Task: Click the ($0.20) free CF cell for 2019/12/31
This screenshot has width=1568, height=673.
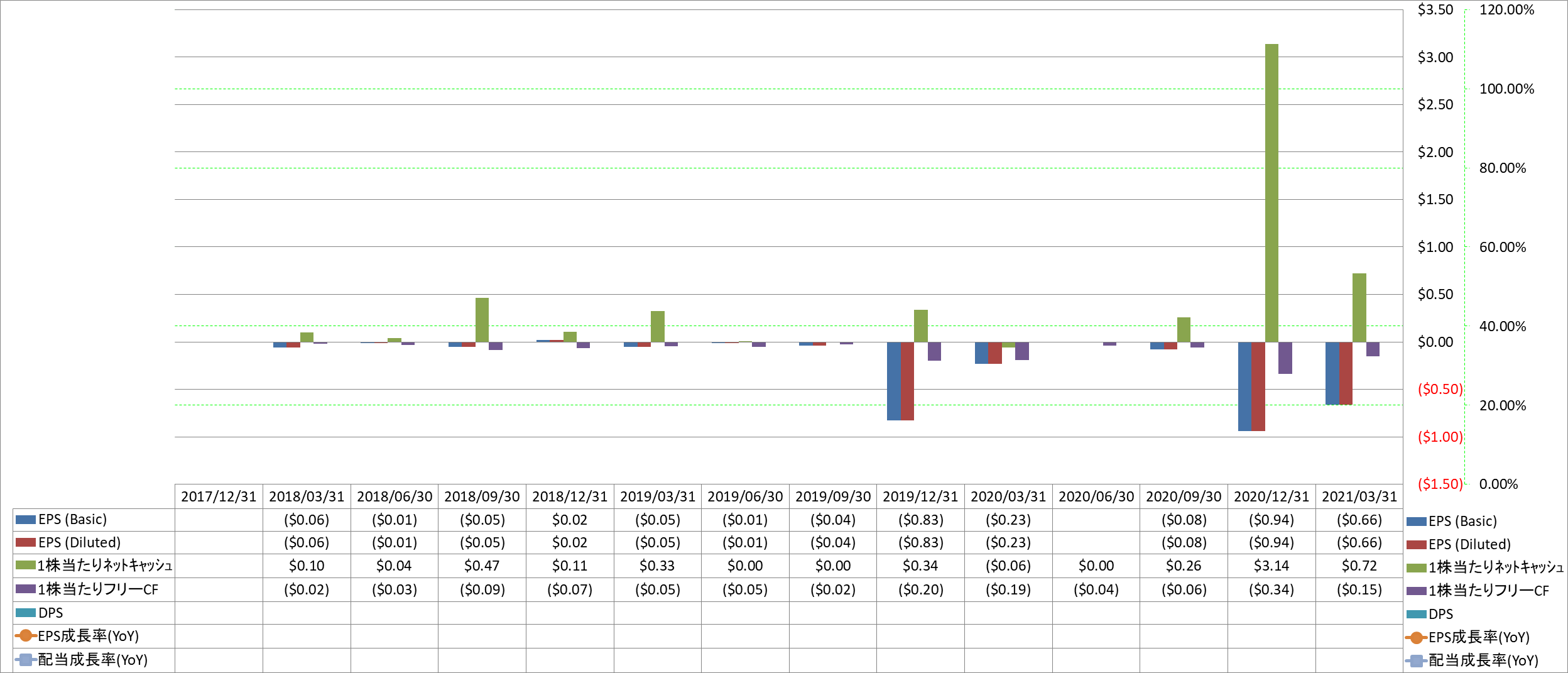Action: [x=920, y=590]
